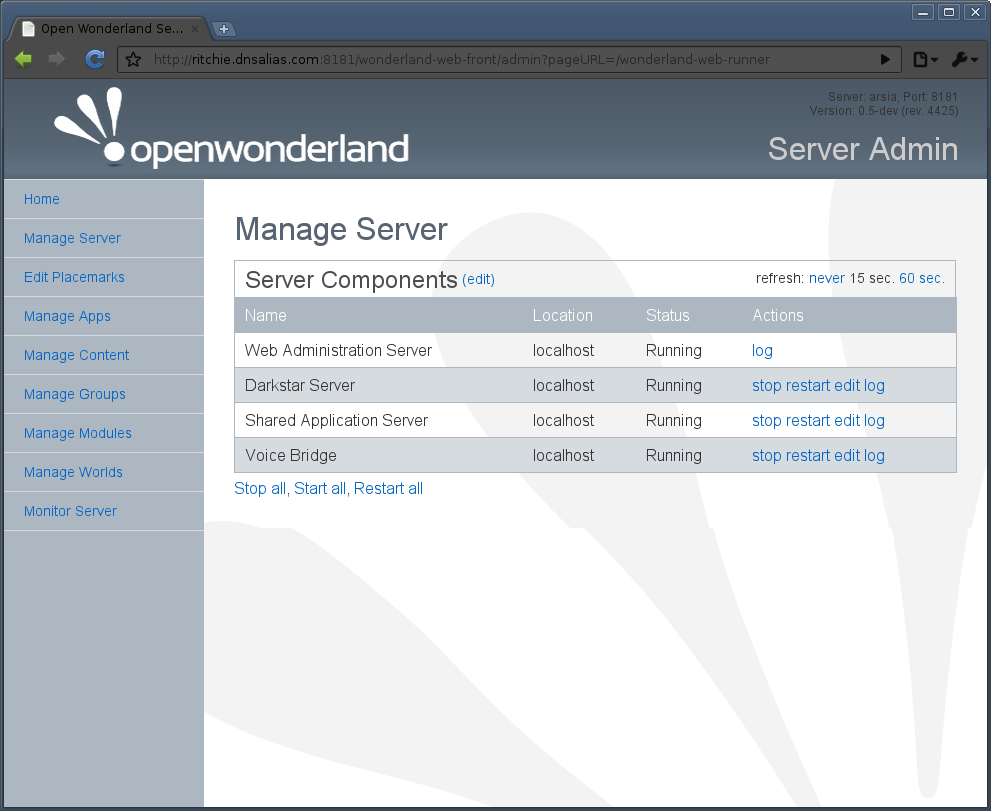View the Web Administration Server log
This screenshot has height=811, width=991.
(762, 351)
